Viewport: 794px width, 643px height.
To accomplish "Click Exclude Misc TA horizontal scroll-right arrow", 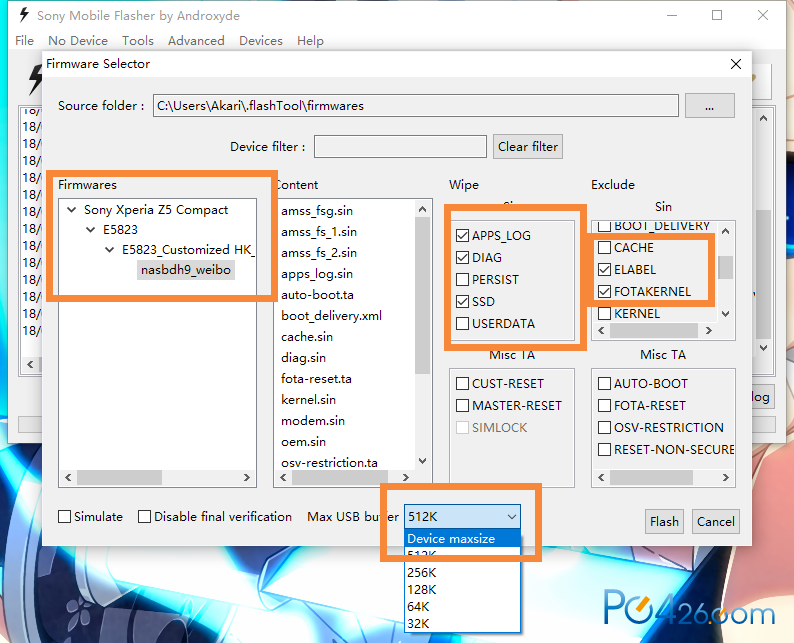I will (726, 477).
